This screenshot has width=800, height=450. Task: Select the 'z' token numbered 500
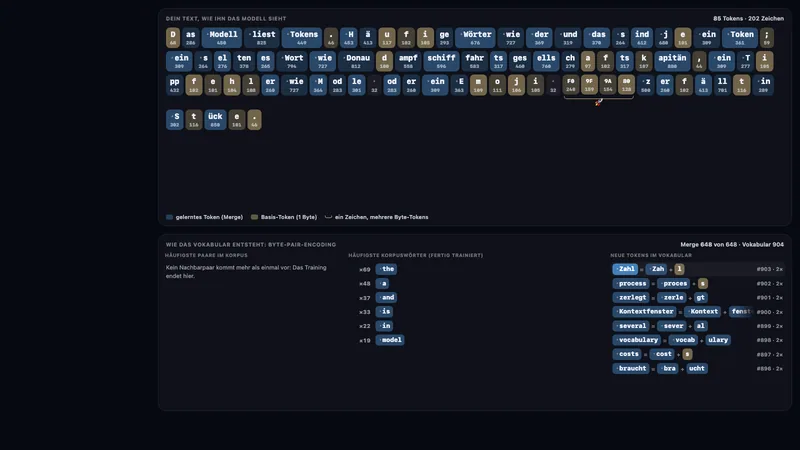(x=646, y=84)
